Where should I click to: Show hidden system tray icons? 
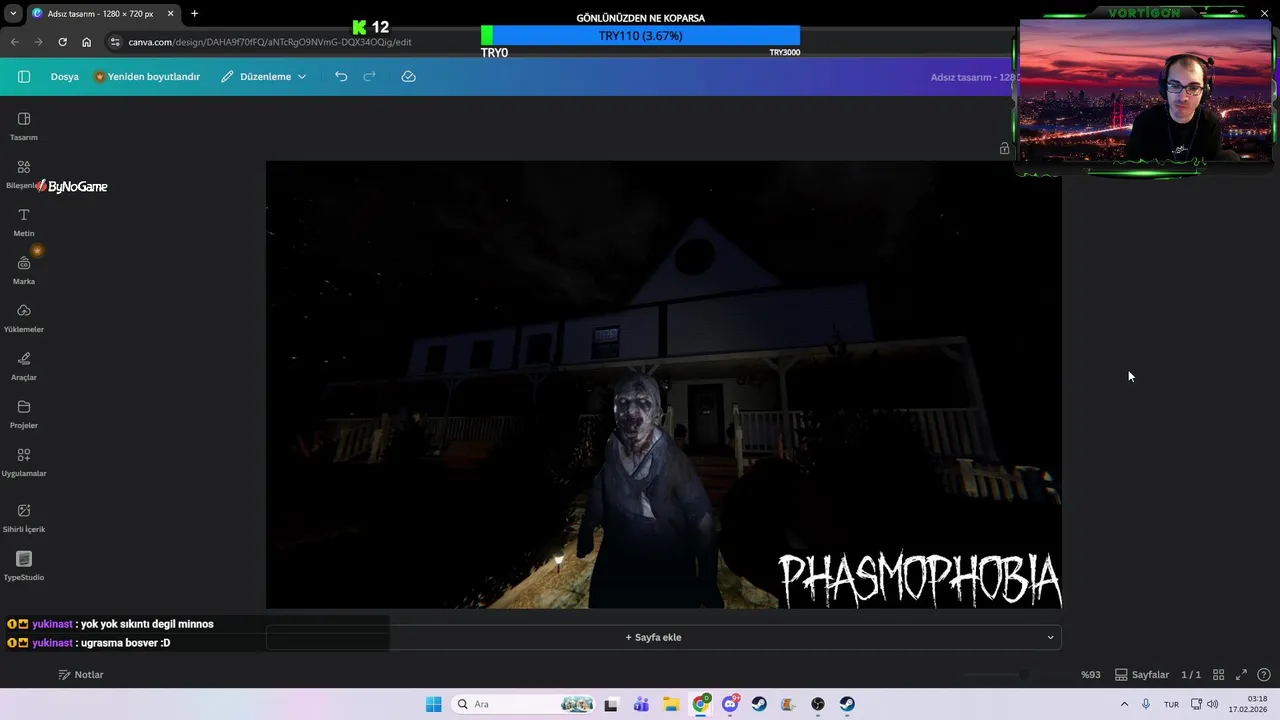click(1124, 704)
